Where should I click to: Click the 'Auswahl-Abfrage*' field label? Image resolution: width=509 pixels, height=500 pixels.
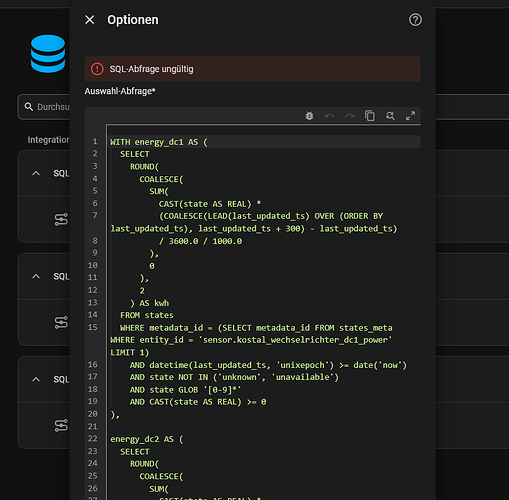pos(120,91)
